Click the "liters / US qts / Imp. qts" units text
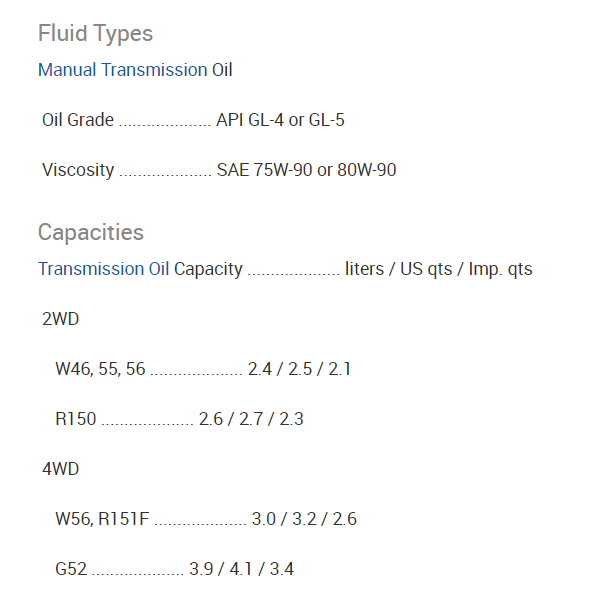The width and height of the screenshot is (605, 607). pos(438,269)
